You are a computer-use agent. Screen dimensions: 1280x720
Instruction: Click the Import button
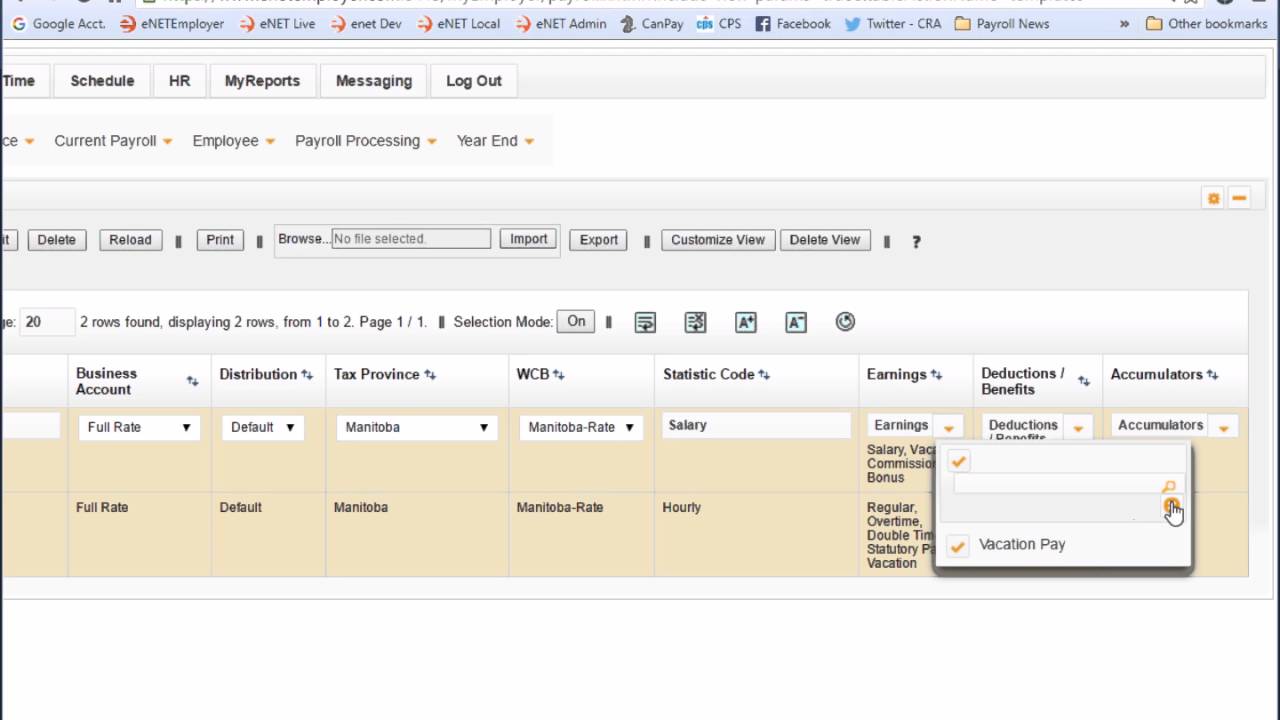click(x=528, y=239)
